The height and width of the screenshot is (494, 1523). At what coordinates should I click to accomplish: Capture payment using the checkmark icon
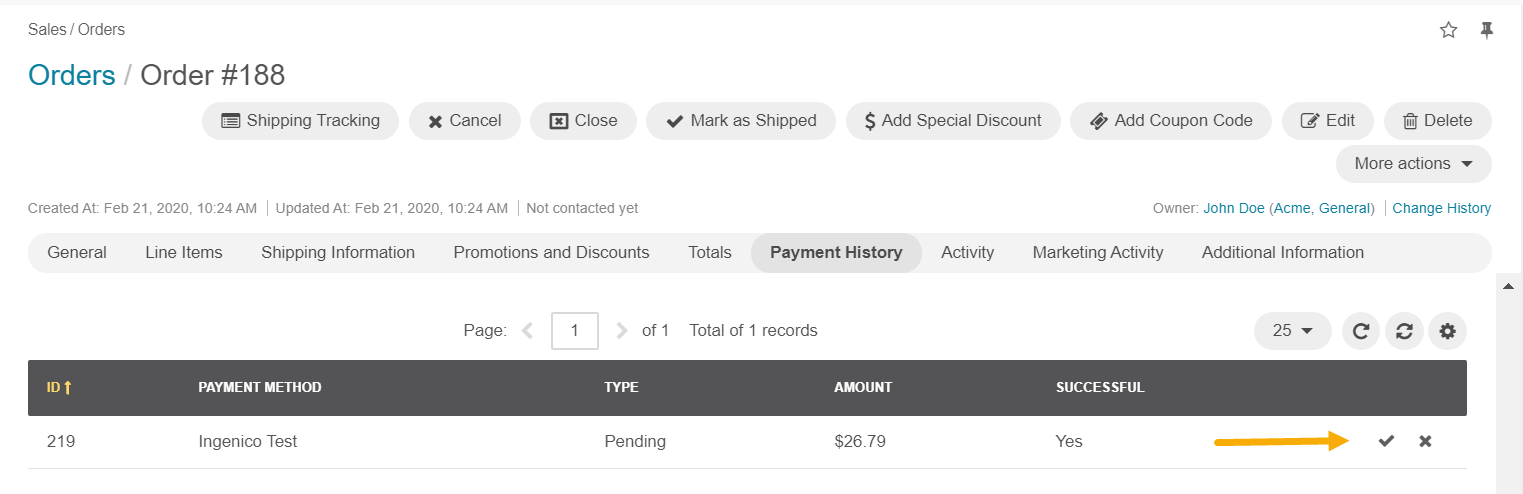coord(1386,441)
